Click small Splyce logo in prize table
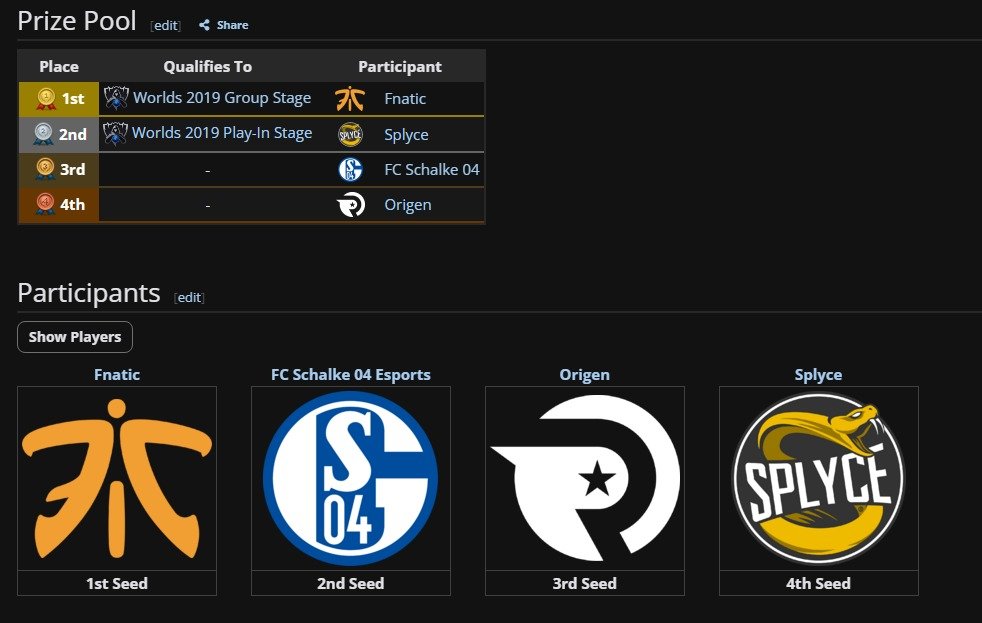Screen dimensions: 982x623 pos(350,135)
